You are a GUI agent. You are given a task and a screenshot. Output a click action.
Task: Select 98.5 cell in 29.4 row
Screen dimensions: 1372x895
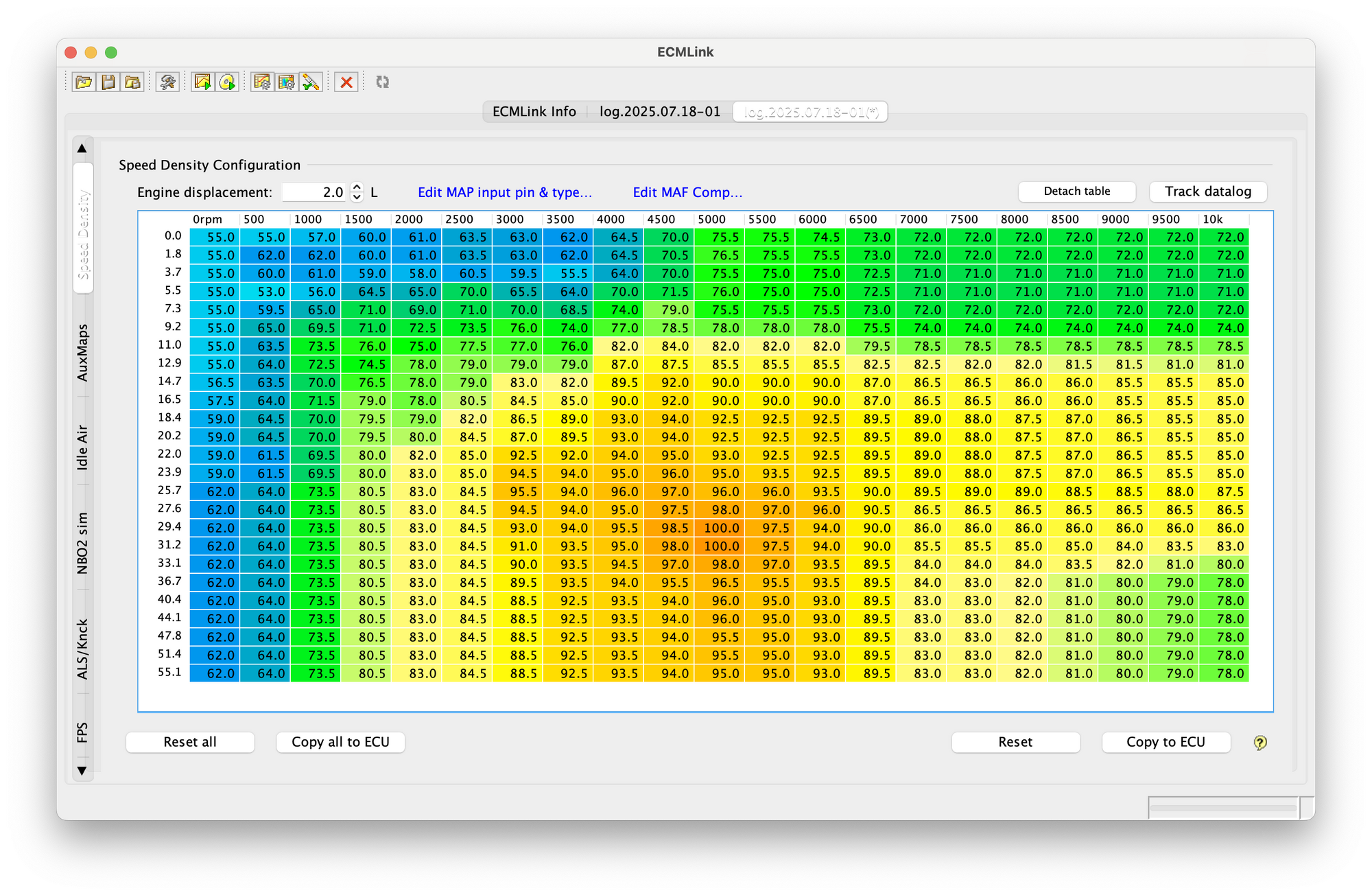[x=669, y=528]
